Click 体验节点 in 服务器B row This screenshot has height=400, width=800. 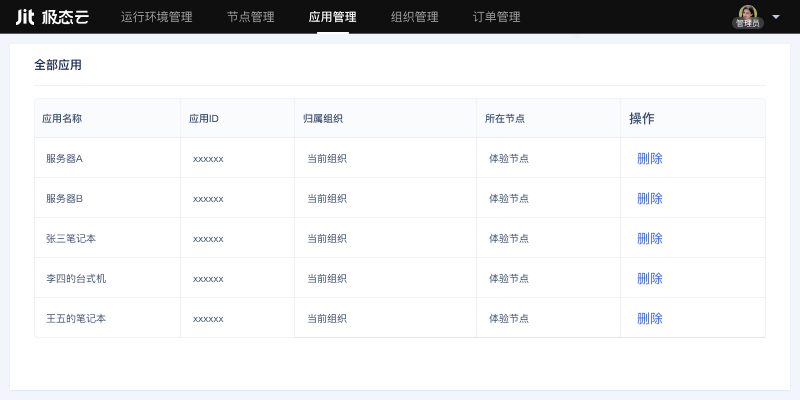(509, 198)
